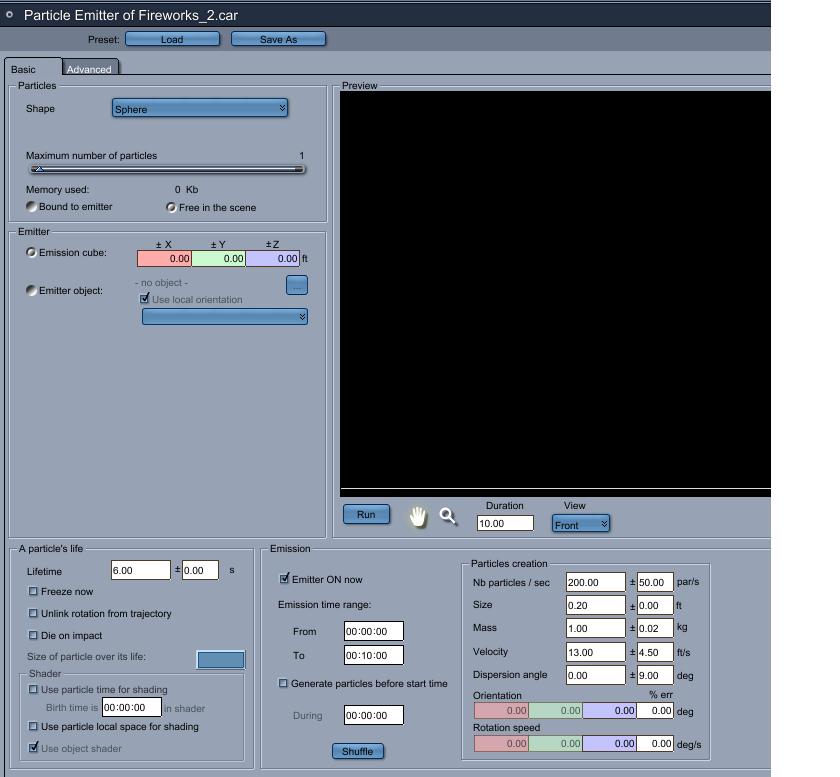Screen dimensions: 840x777
Task: Click the During time field
Action: click(373, 715)
